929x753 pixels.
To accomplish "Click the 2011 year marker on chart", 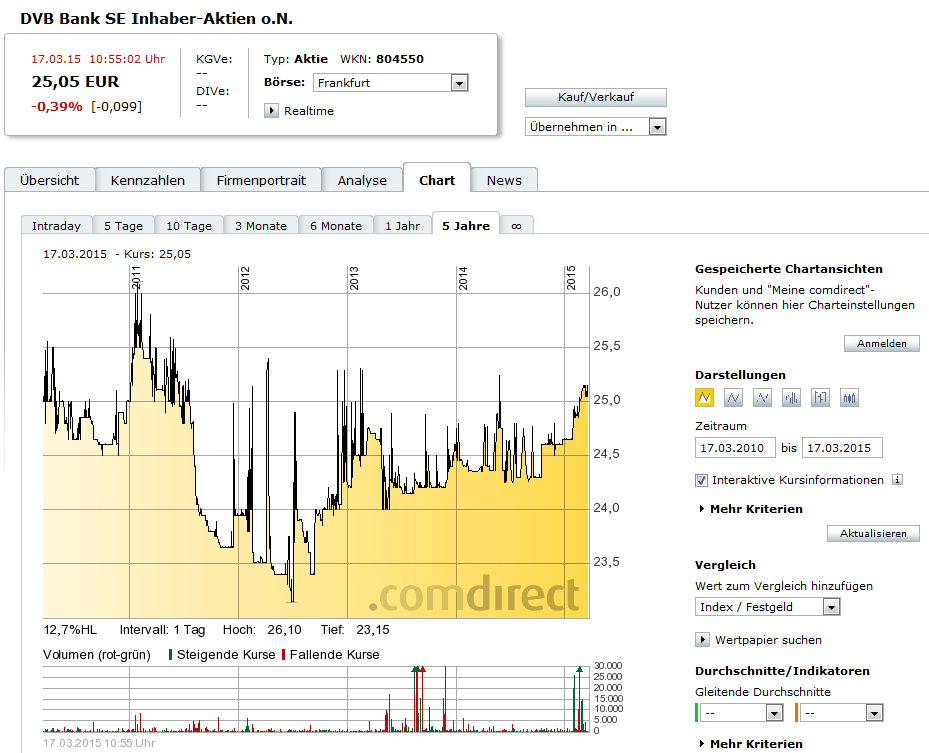I will tap(136, 278).
